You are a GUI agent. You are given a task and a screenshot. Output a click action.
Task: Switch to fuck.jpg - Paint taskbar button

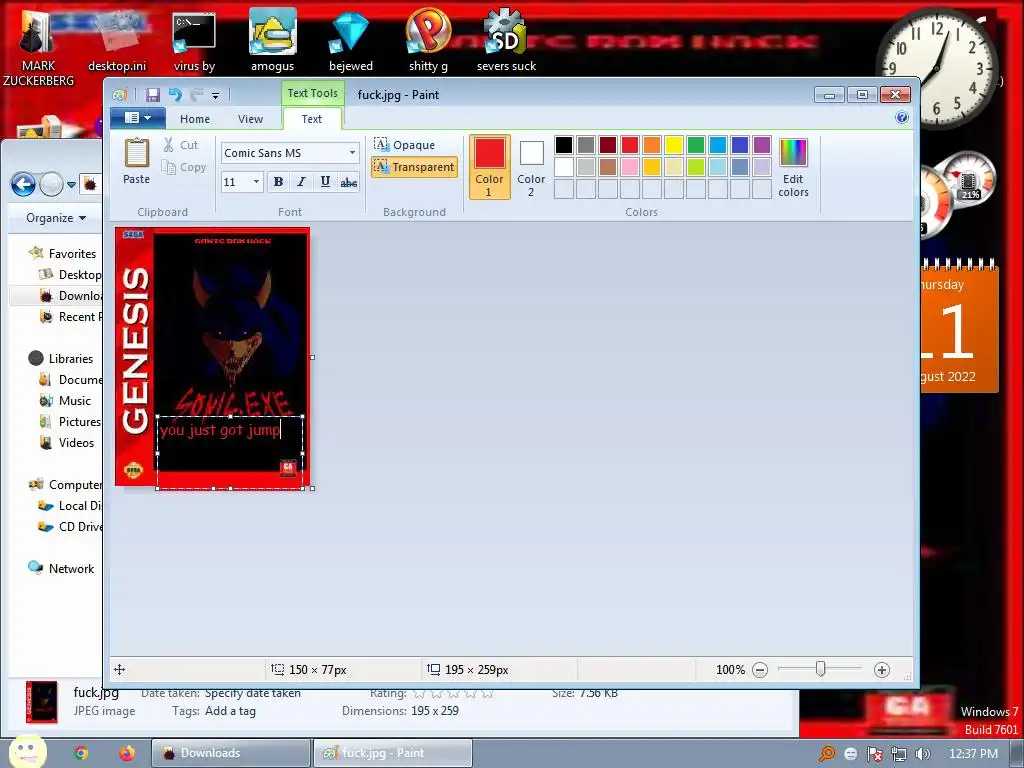(393, 753)
